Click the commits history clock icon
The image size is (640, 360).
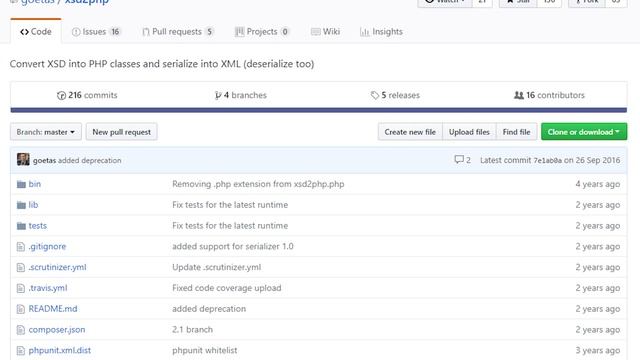[61, 96]
